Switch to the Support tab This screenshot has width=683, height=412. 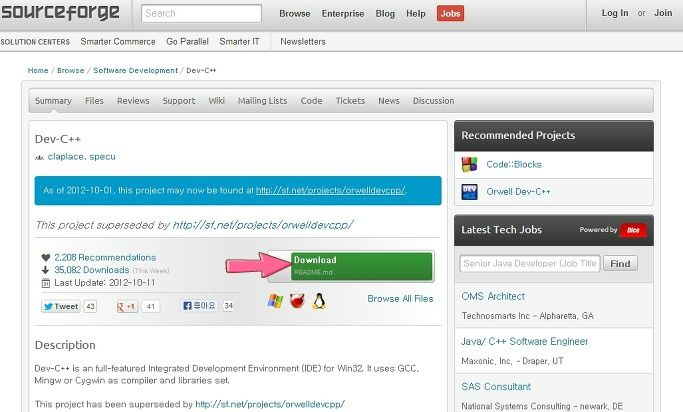pos(179,101)
